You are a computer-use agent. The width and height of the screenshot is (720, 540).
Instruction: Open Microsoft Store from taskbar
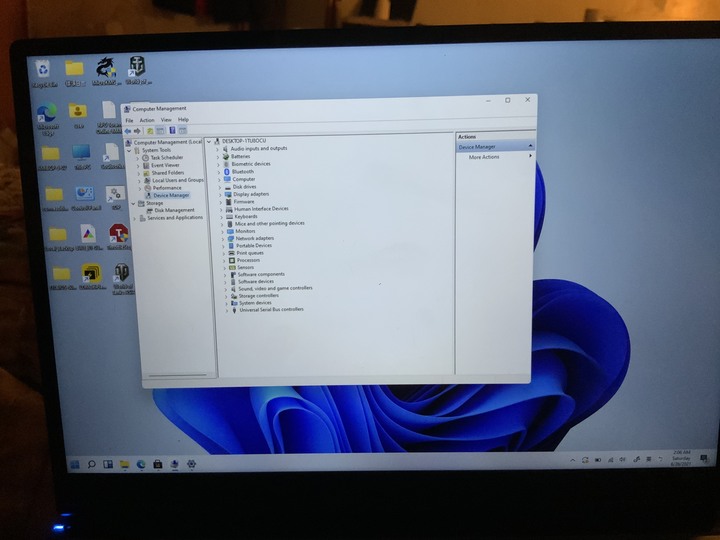pos(158,464)
